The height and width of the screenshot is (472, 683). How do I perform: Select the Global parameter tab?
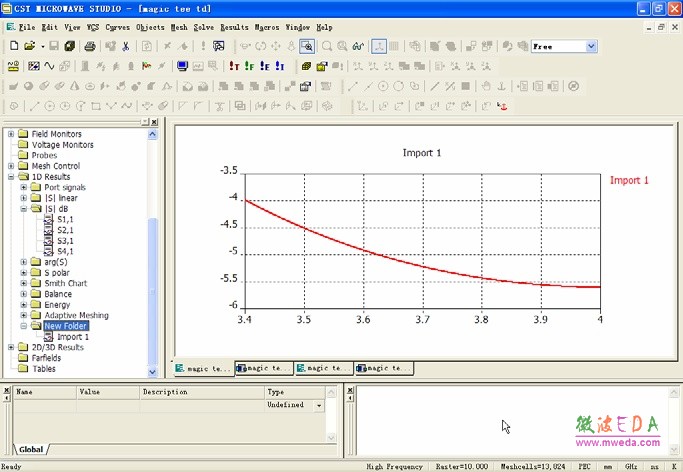coord(31,449)
